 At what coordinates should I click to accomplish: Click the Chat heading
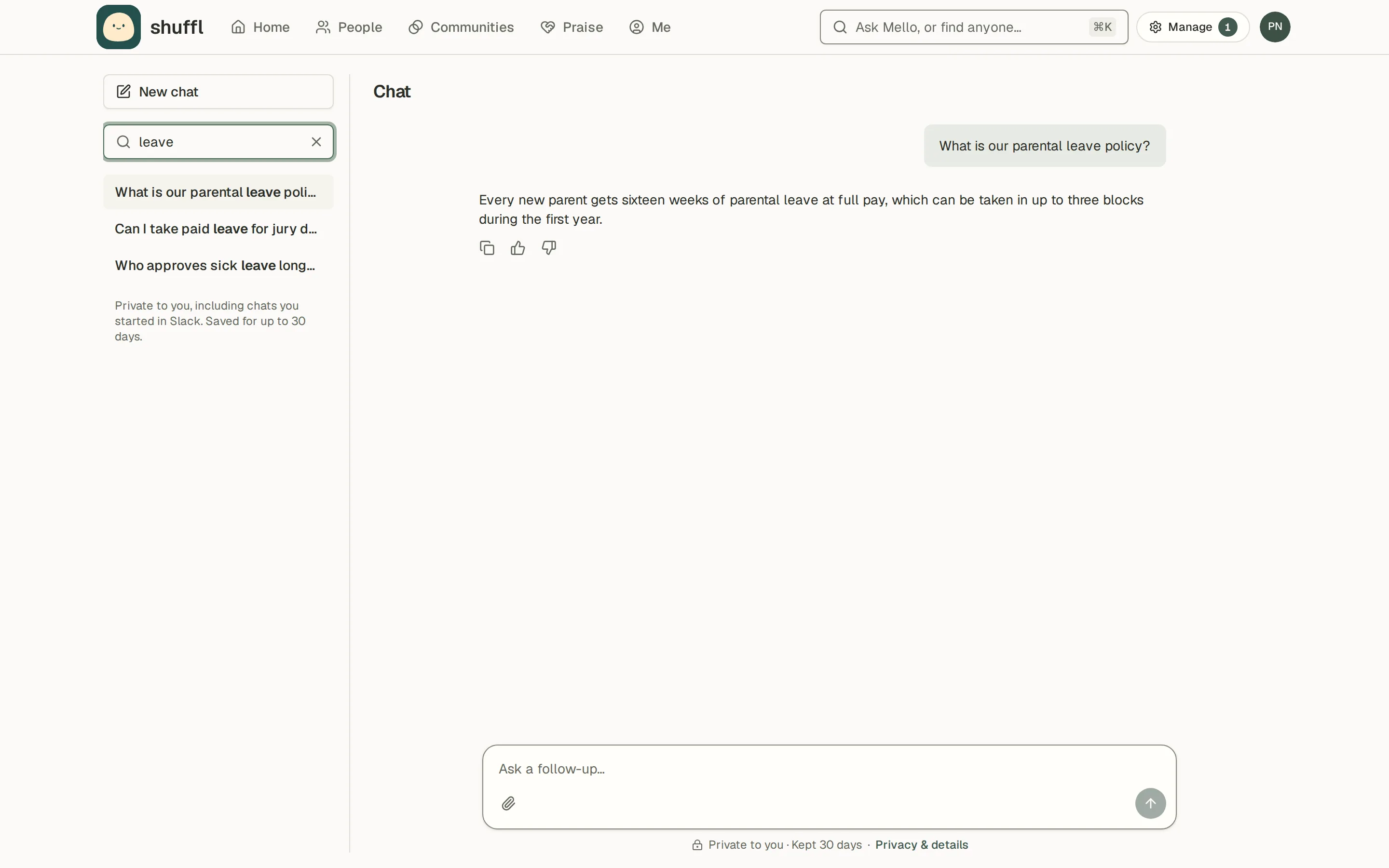392,92
